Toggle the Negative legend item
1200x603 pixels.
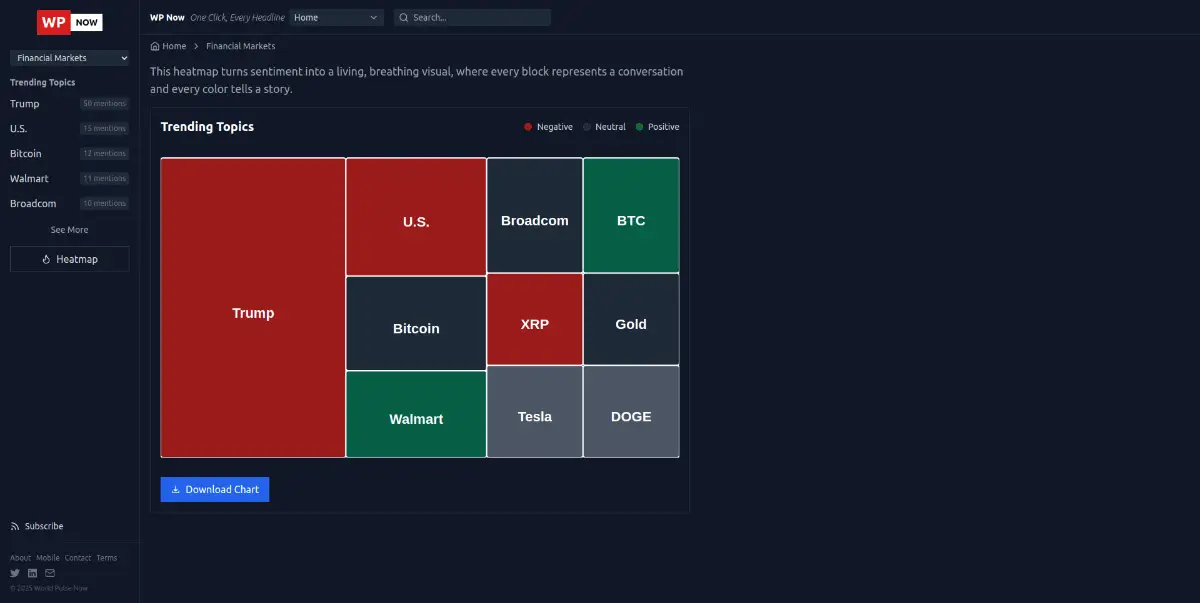549,127
